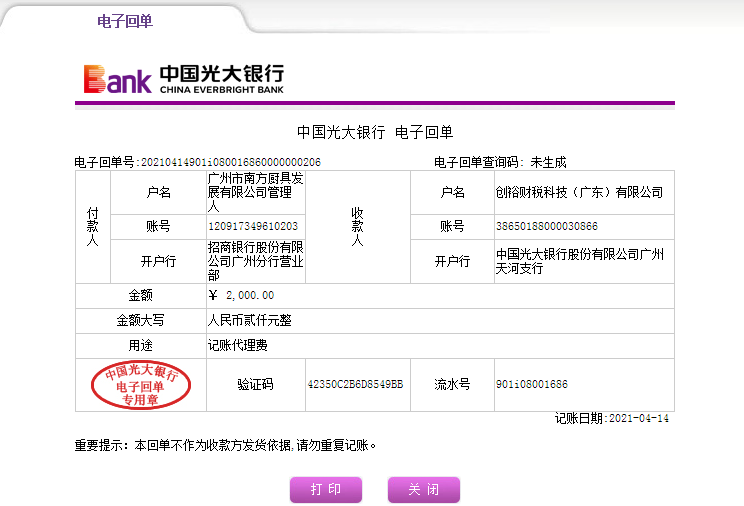Viewport: 744px width, 506px height.
Task: Select payee account 38650188000030866
Action: [x=547, y=226]
